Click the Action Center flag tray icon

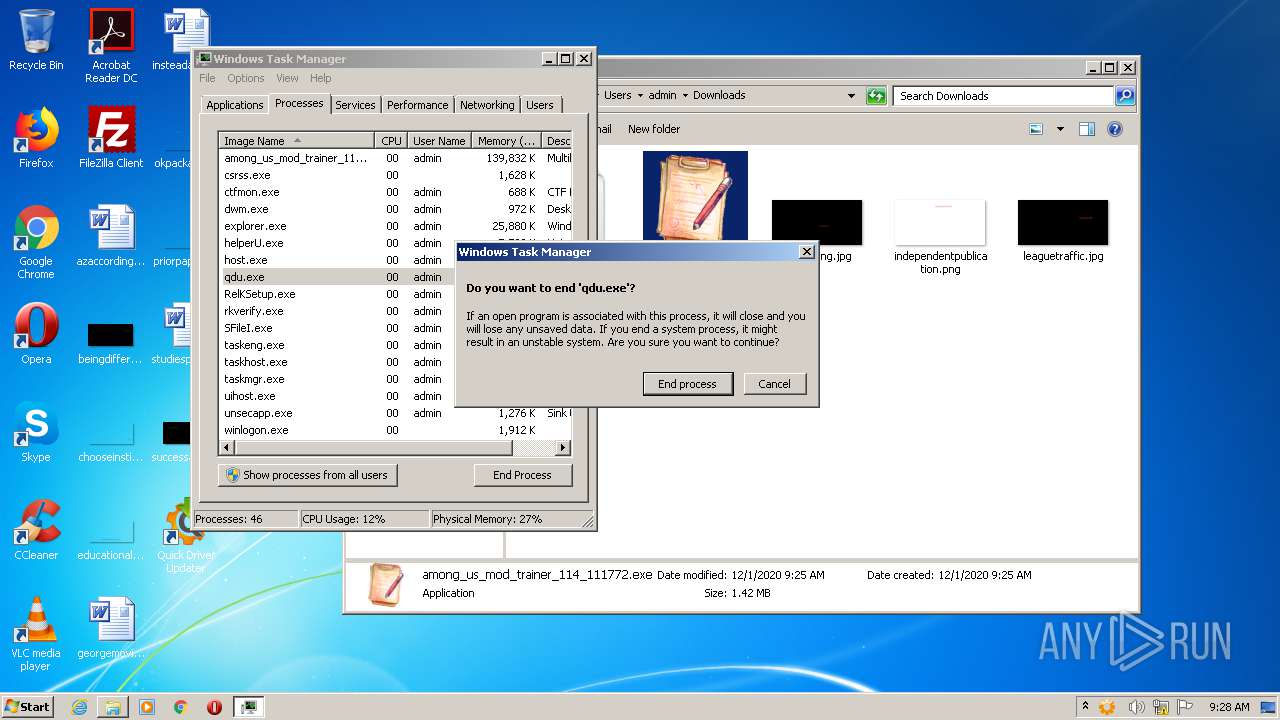point(1187,707)
